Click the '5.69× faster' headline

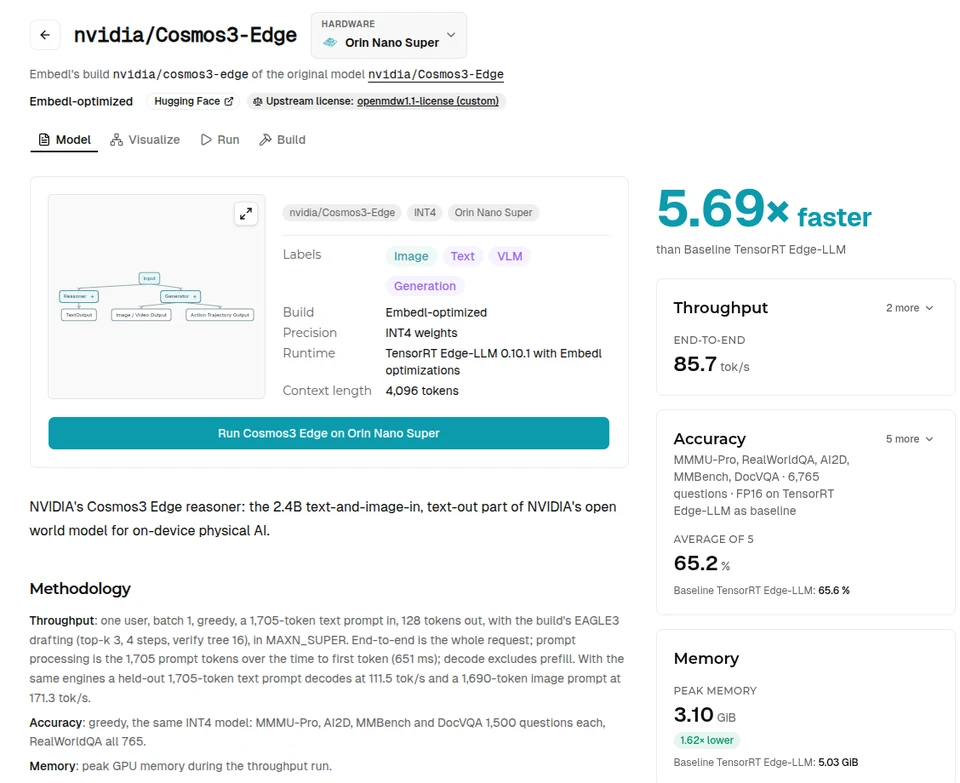coord(764,210)
